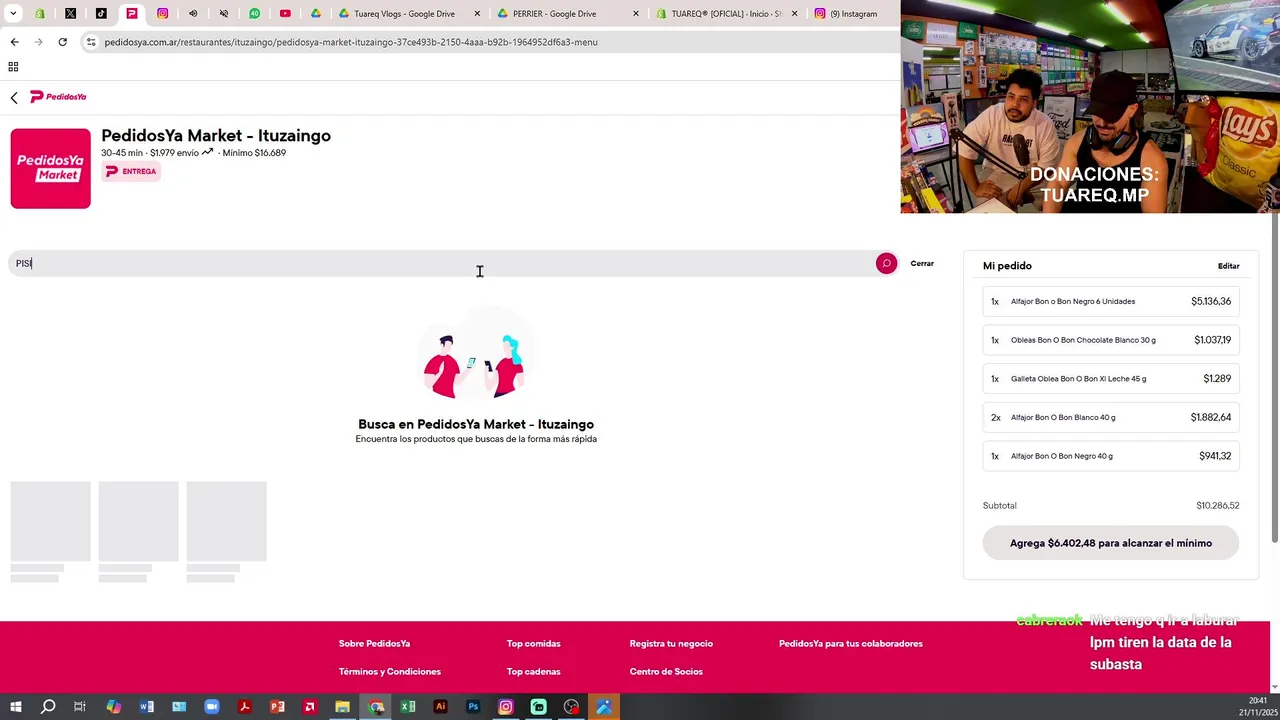The image size is (1280, 720).
Task: Open site info icon in the address bar
Action: click(91, 42)
